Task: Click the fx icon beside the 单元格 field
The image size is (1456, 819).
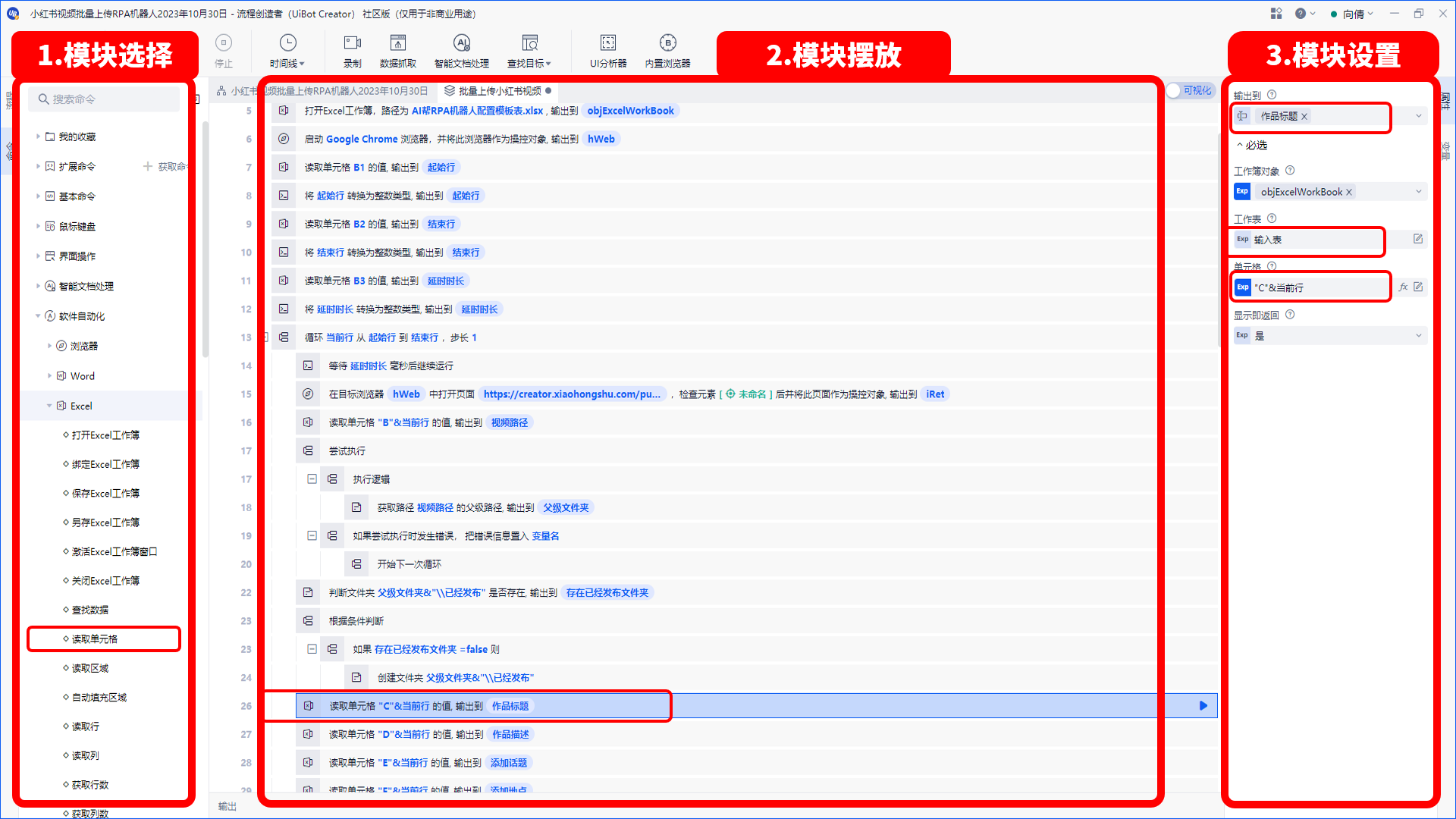Action: (x=1404, y=287)
